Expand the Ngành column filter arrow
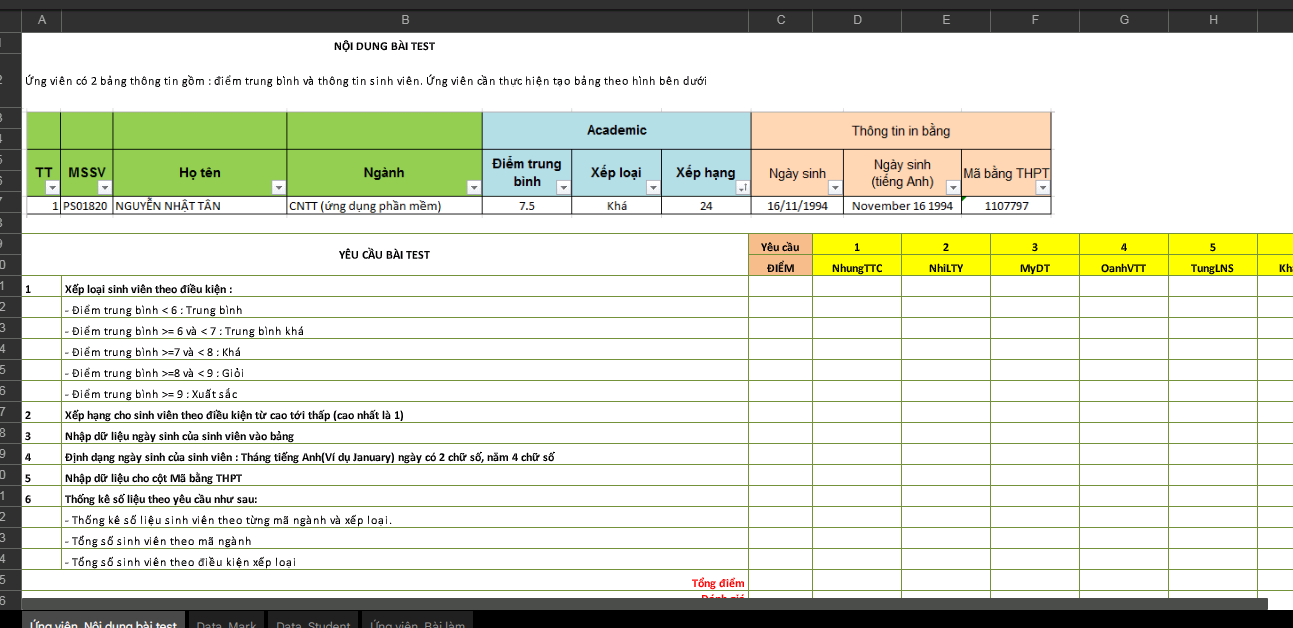This screenshot has height=628, width=1293. point(473,188)
